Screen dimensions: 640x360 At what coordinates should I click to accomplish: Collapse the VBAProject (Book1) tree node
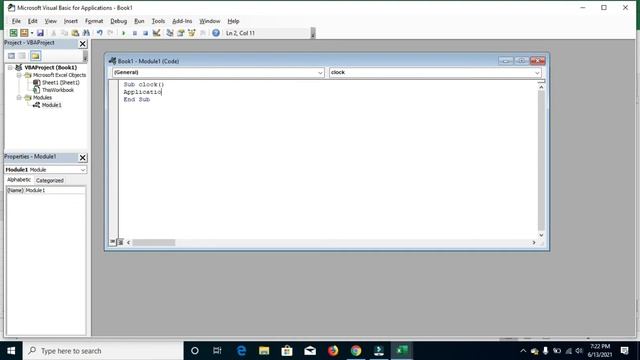10,67
